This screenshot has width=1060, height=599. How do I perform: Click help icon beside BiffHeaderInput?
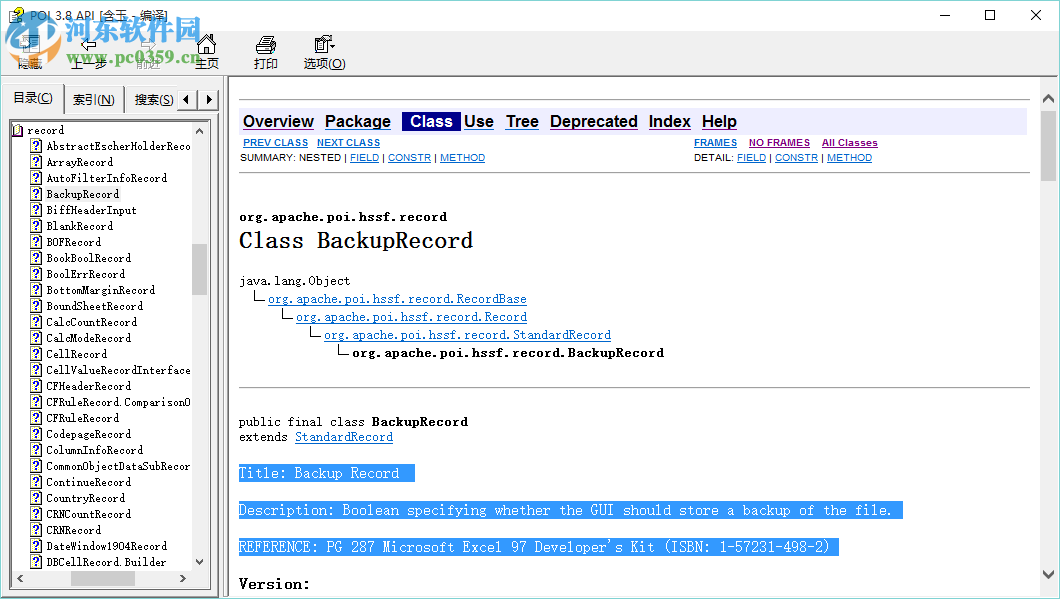coord(37,210)
